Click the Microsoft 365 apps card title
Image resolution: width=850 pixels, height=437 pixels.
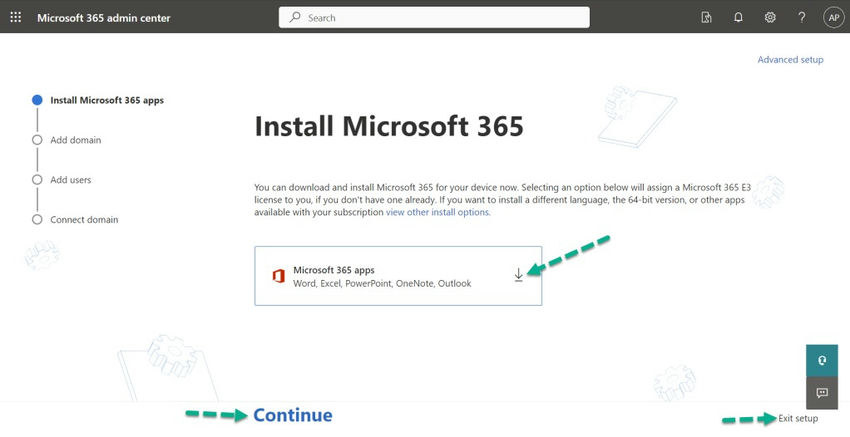click(334, 270)
